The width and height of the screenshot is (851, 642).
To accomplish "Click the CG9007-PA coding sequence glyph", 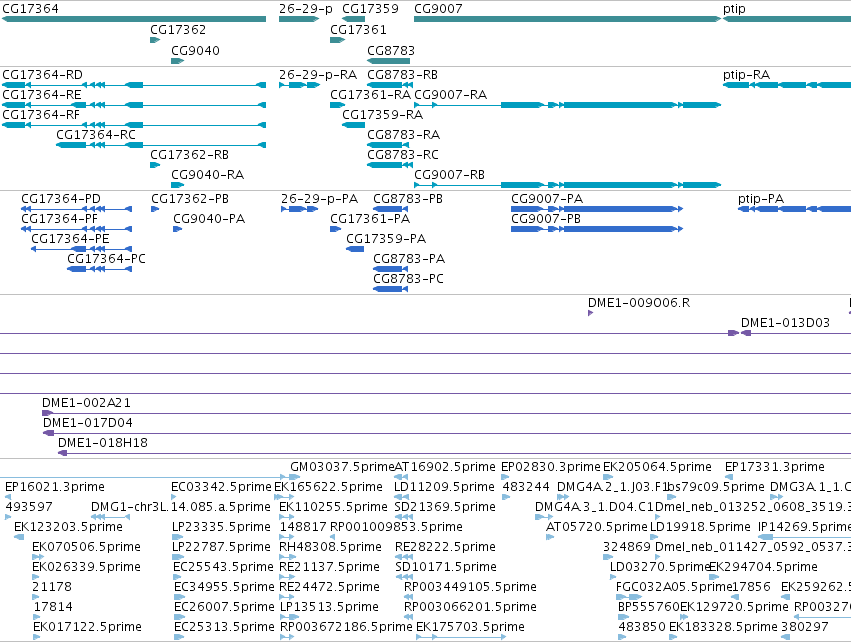I will point(596,209).
